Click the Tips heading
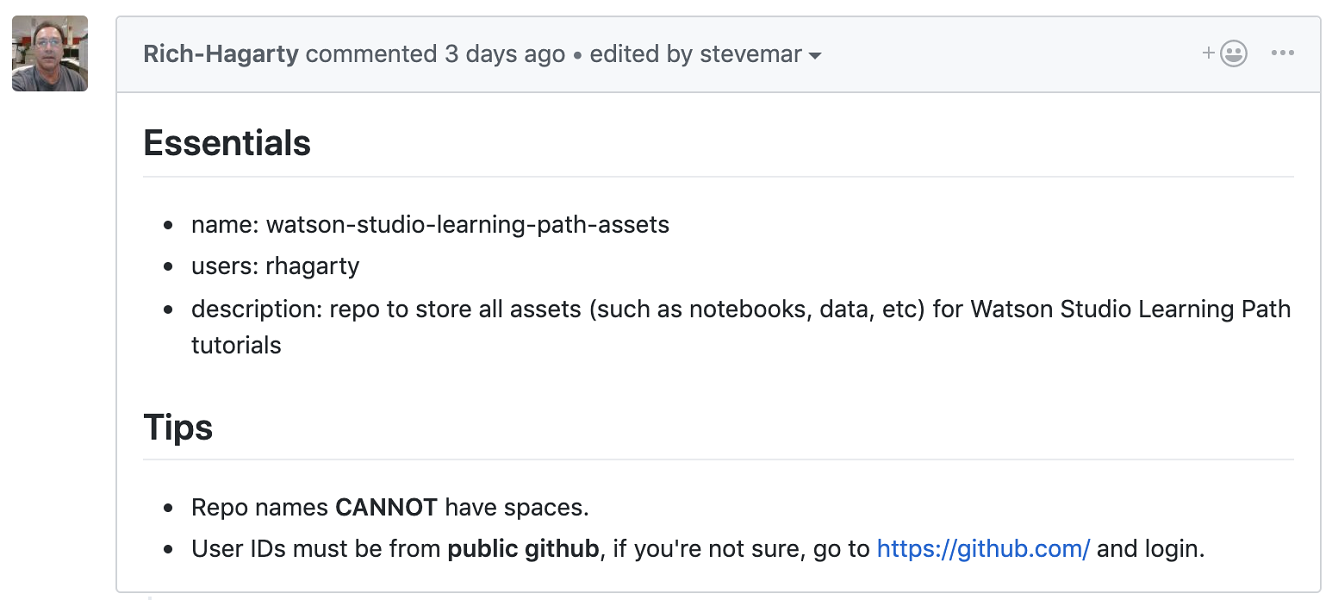The image size is (1332, 600). click(178, 427)
